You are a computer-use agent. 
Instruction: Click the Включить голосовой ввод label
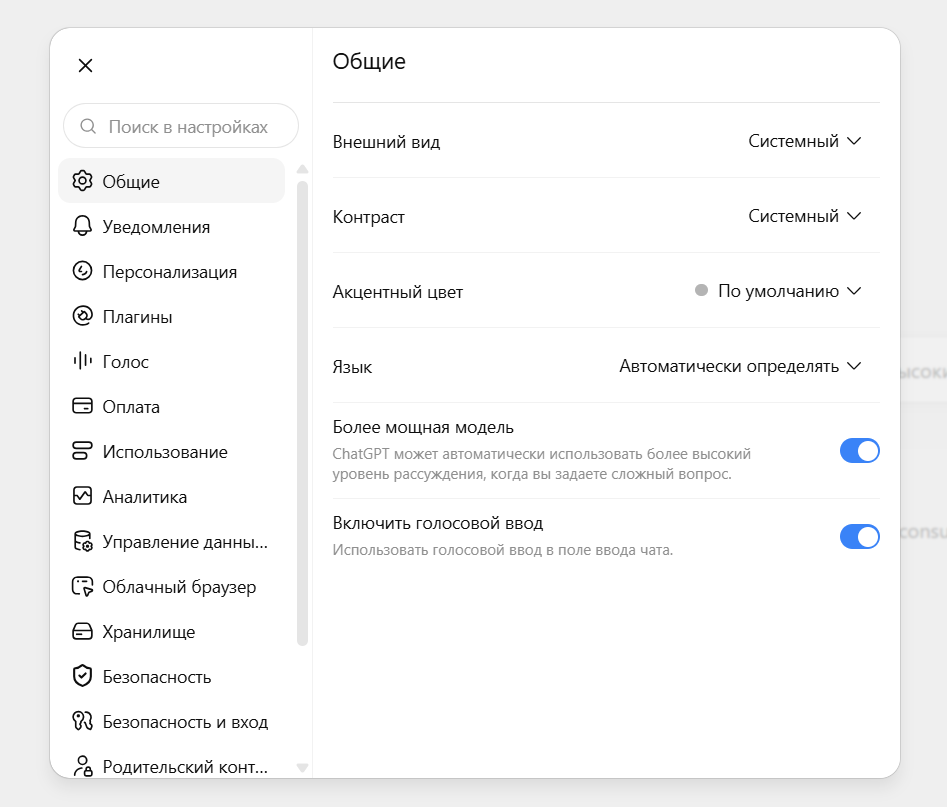[x=438, y=522]
